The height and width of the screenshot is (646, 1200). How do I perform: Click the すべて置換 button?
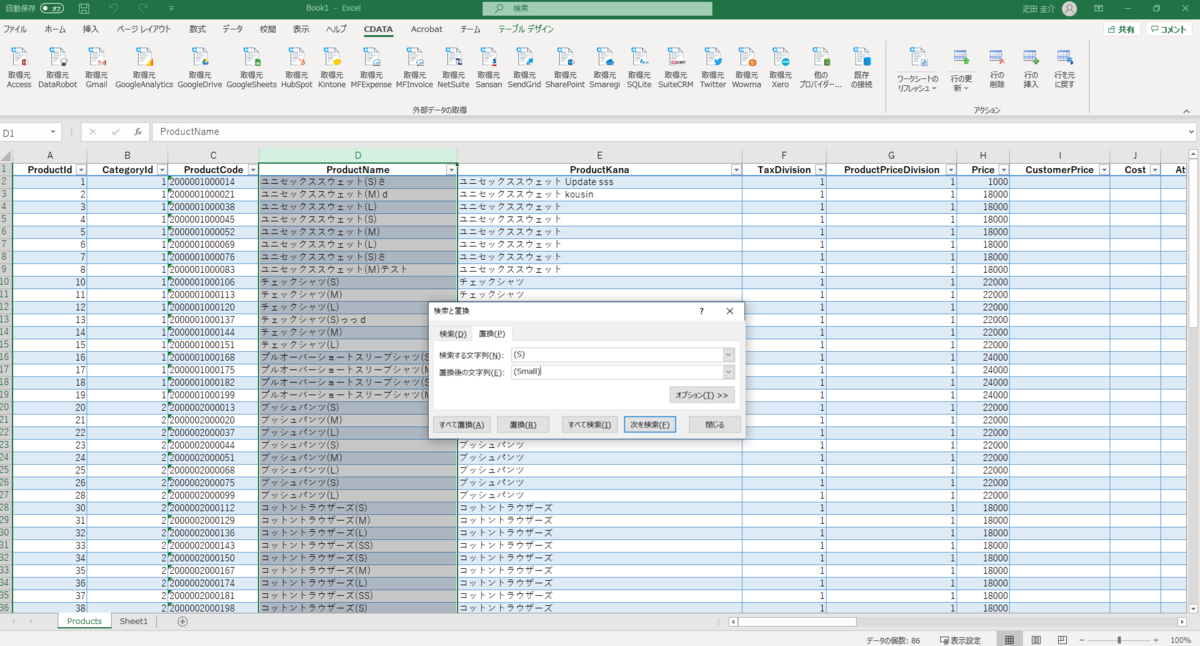[x=463, y=423]
